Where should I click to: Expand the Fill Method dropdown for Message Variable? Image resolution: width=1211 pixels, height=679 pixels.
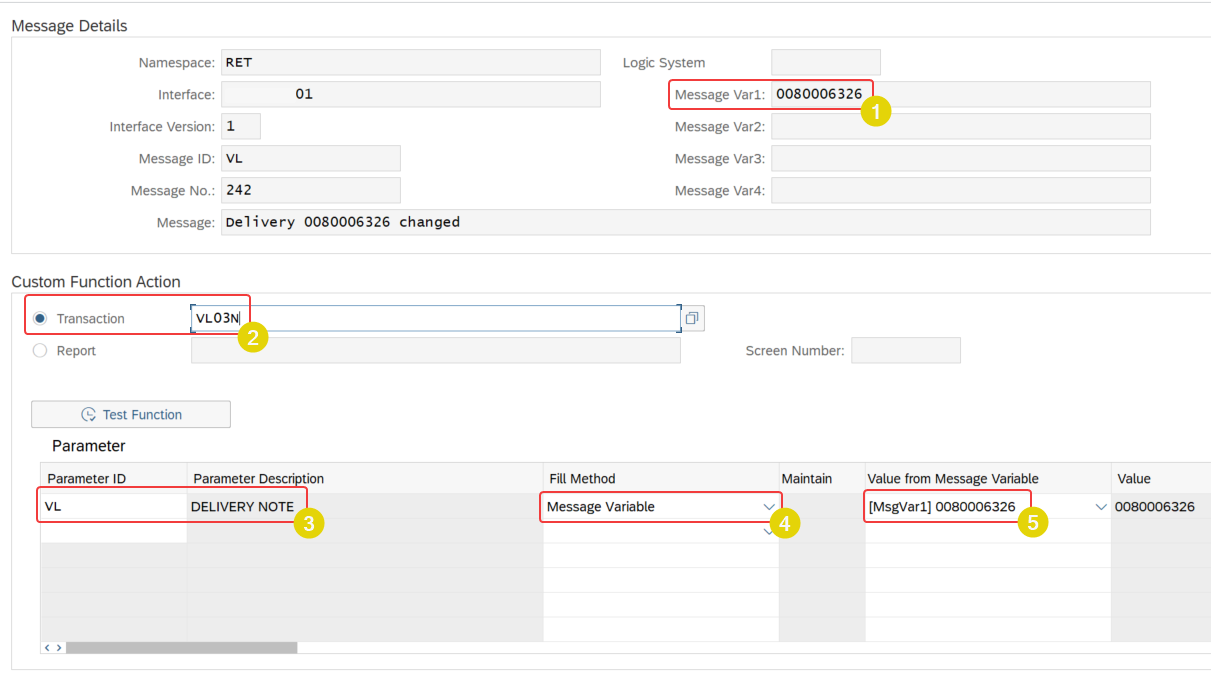(x=768, y=507)
